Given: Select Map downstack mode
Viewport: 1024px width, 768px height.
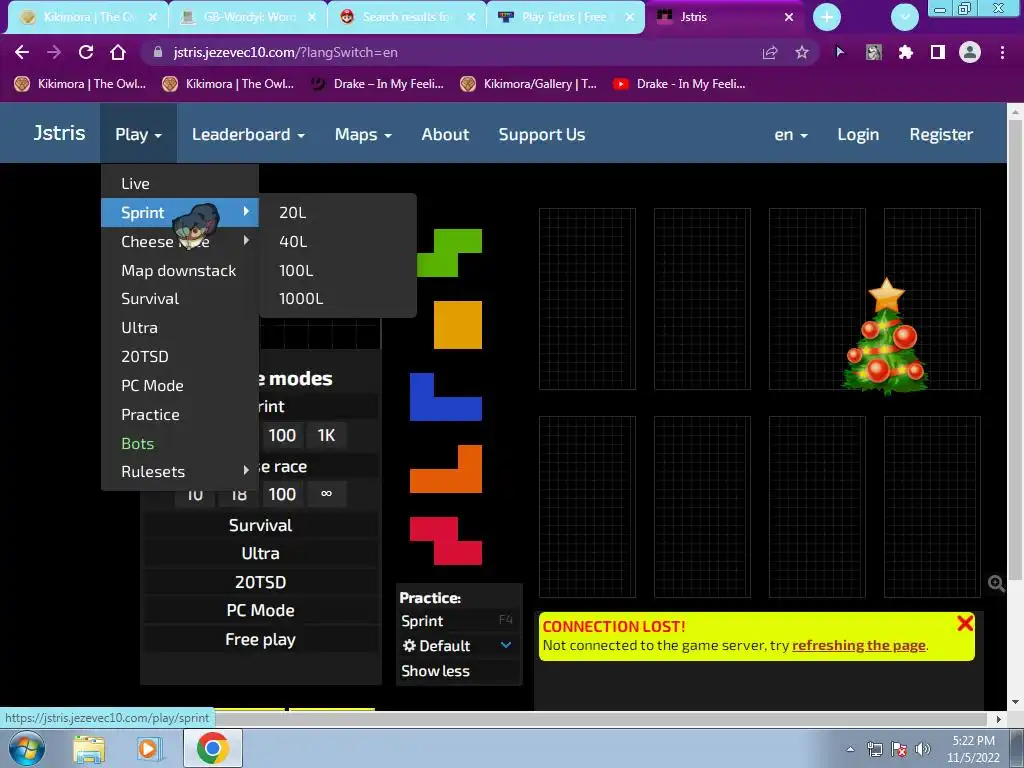Looking at the screenshot, I should 180,270.
